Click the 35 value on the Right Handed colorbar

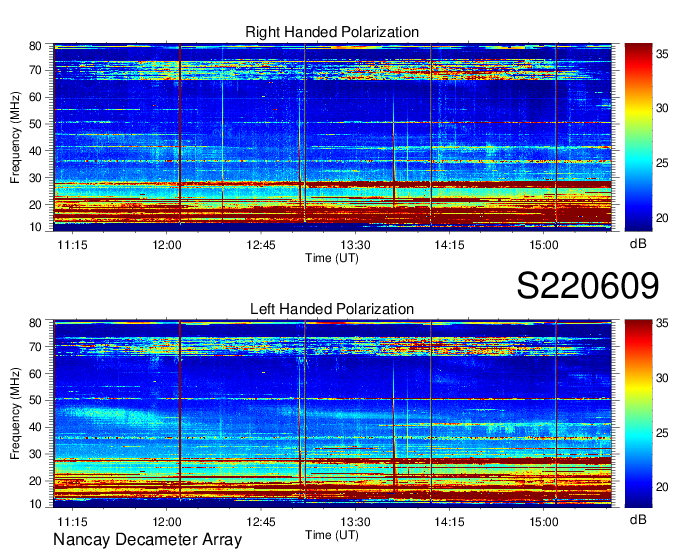[662, 54]
